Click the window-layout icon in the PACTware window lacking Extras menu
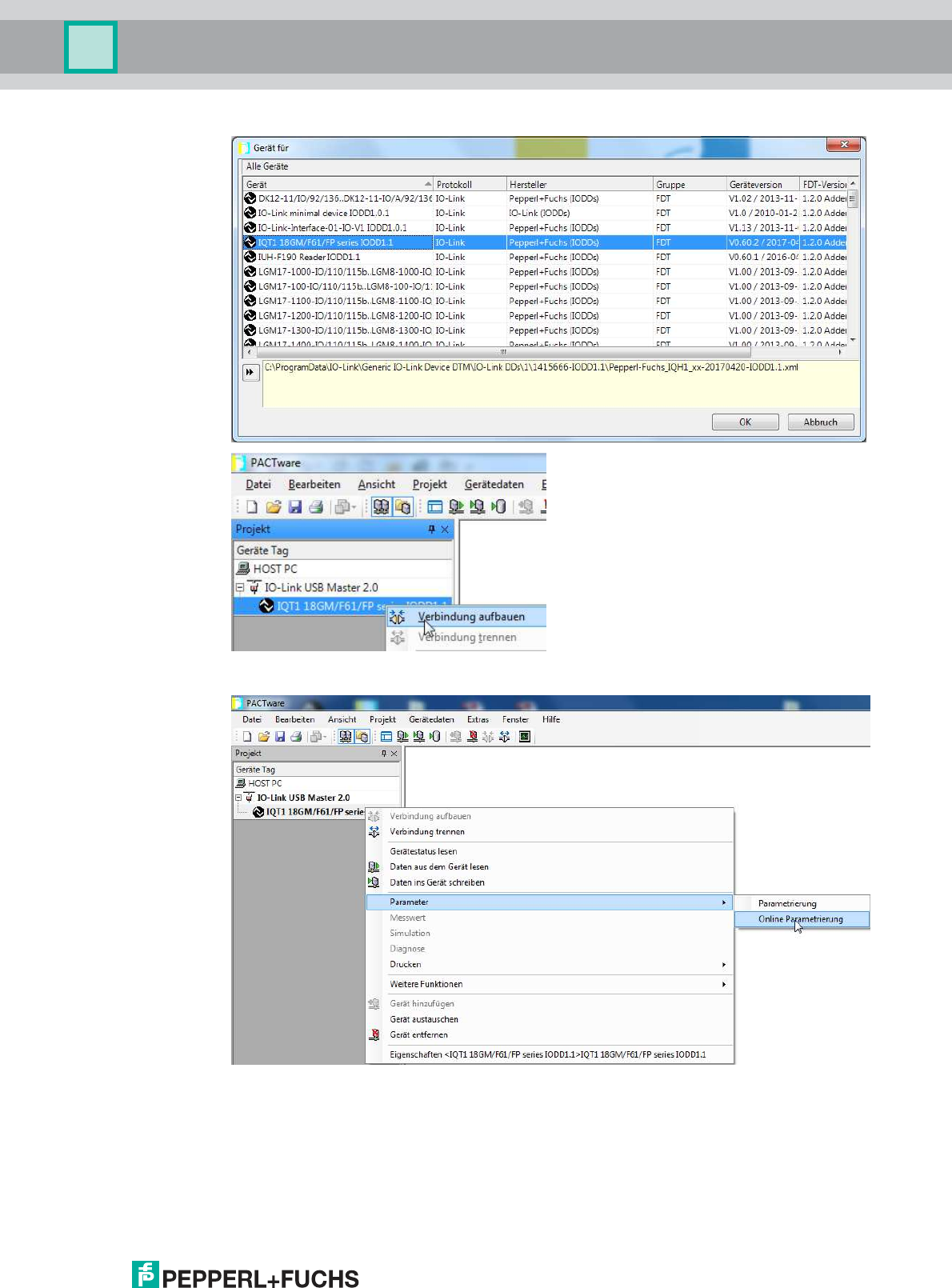The width and height of the screenshot is (952, 1288). point(435,506)
